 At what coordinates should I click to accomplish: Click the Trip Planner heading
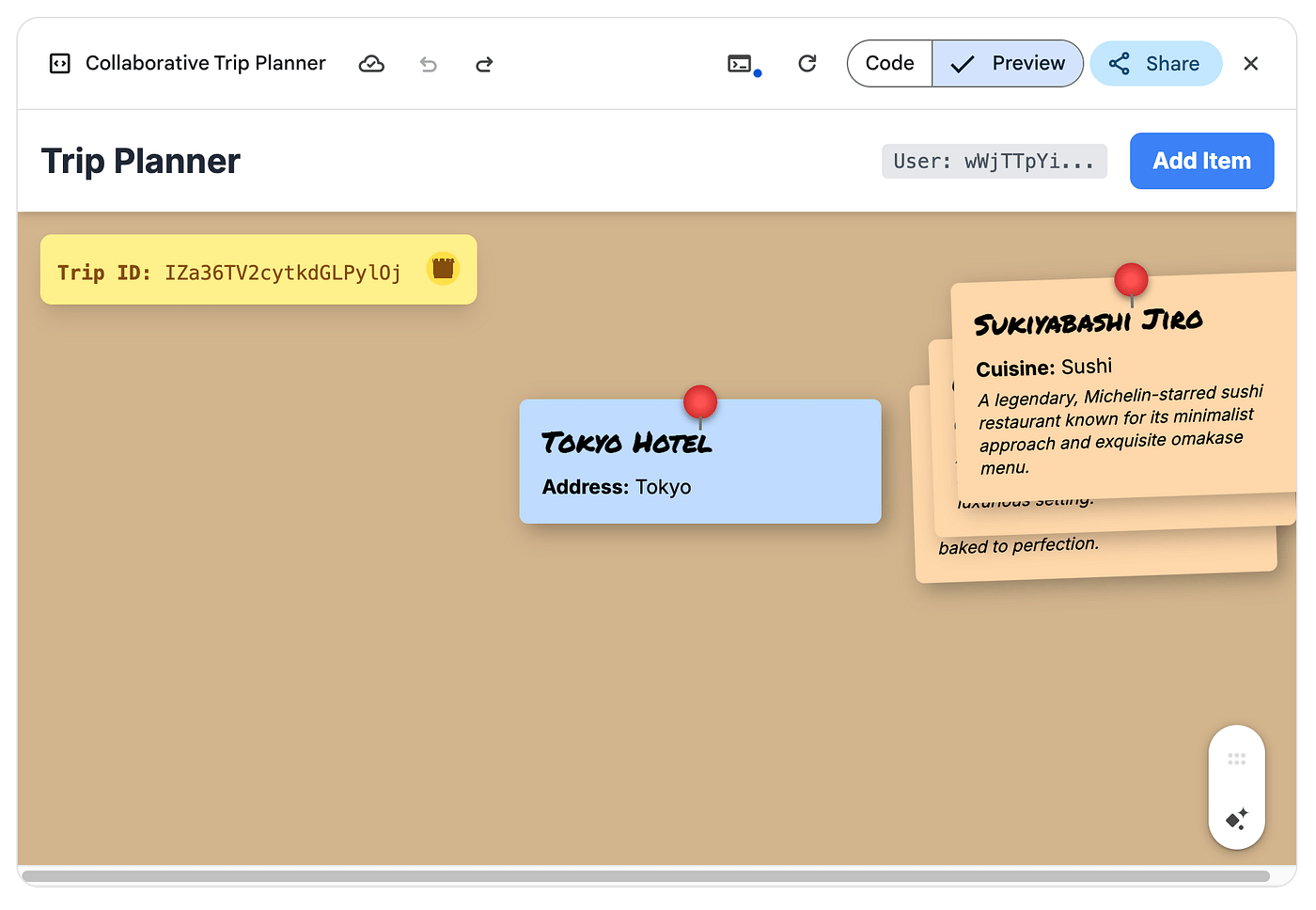point(141,162)
